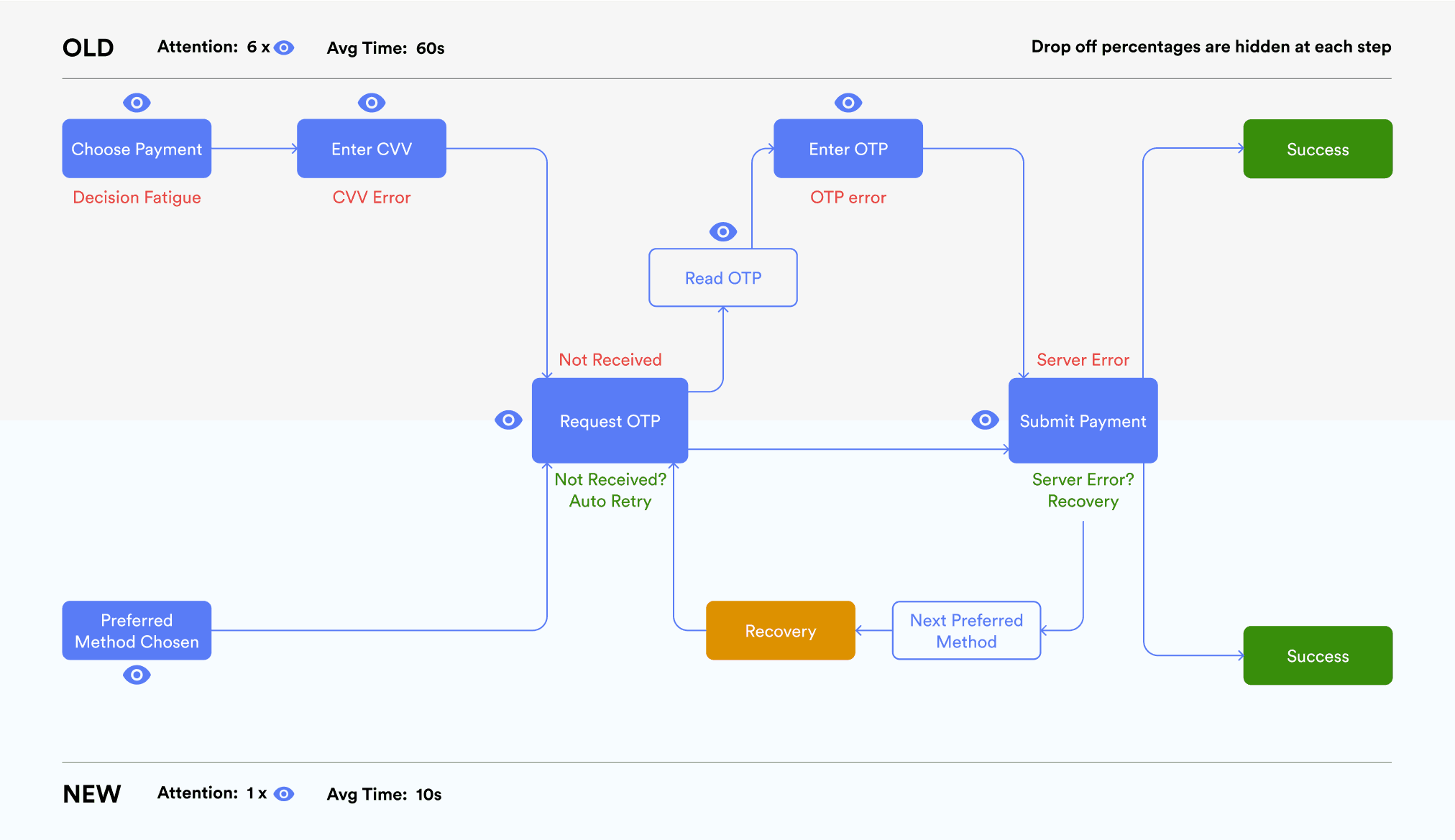
Task: Click the top green Success box
Action: click(x=1318, y=149)
